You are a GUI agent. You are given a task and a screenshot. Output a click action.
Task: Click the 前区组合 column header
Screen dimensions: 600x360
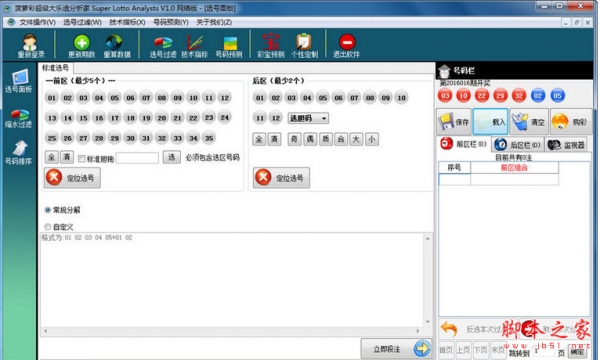[x=514, y=168]
